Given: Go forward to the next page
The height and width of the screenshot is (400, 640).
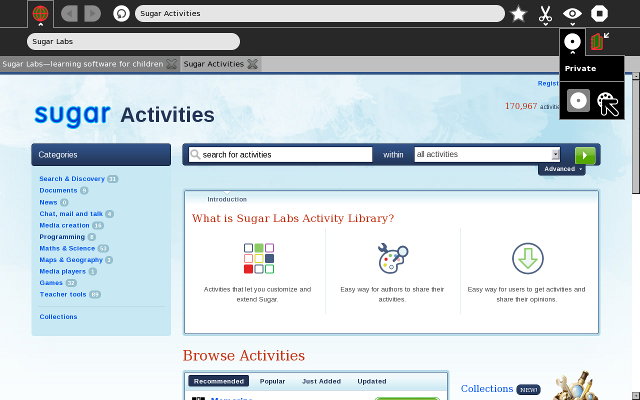Looking at the screenshot, I should 92,14.
